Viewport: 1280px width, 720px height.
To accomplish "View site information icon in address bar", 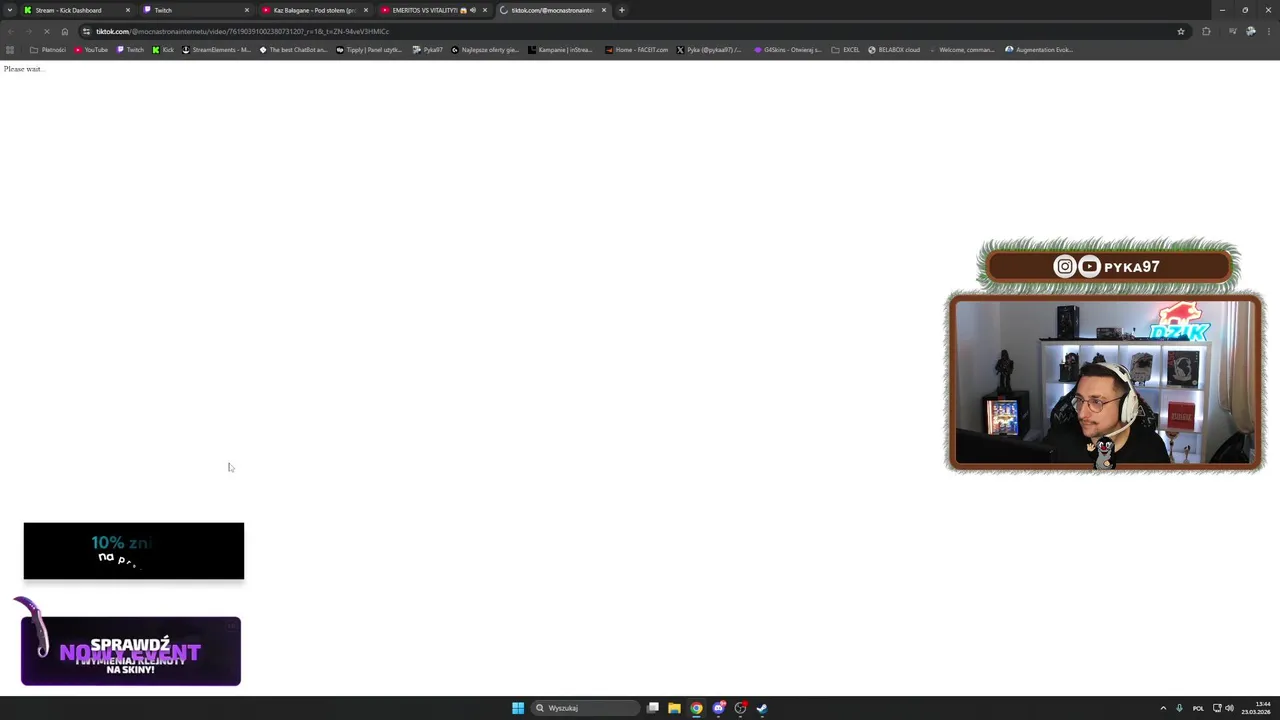I will tap(87, 31).
